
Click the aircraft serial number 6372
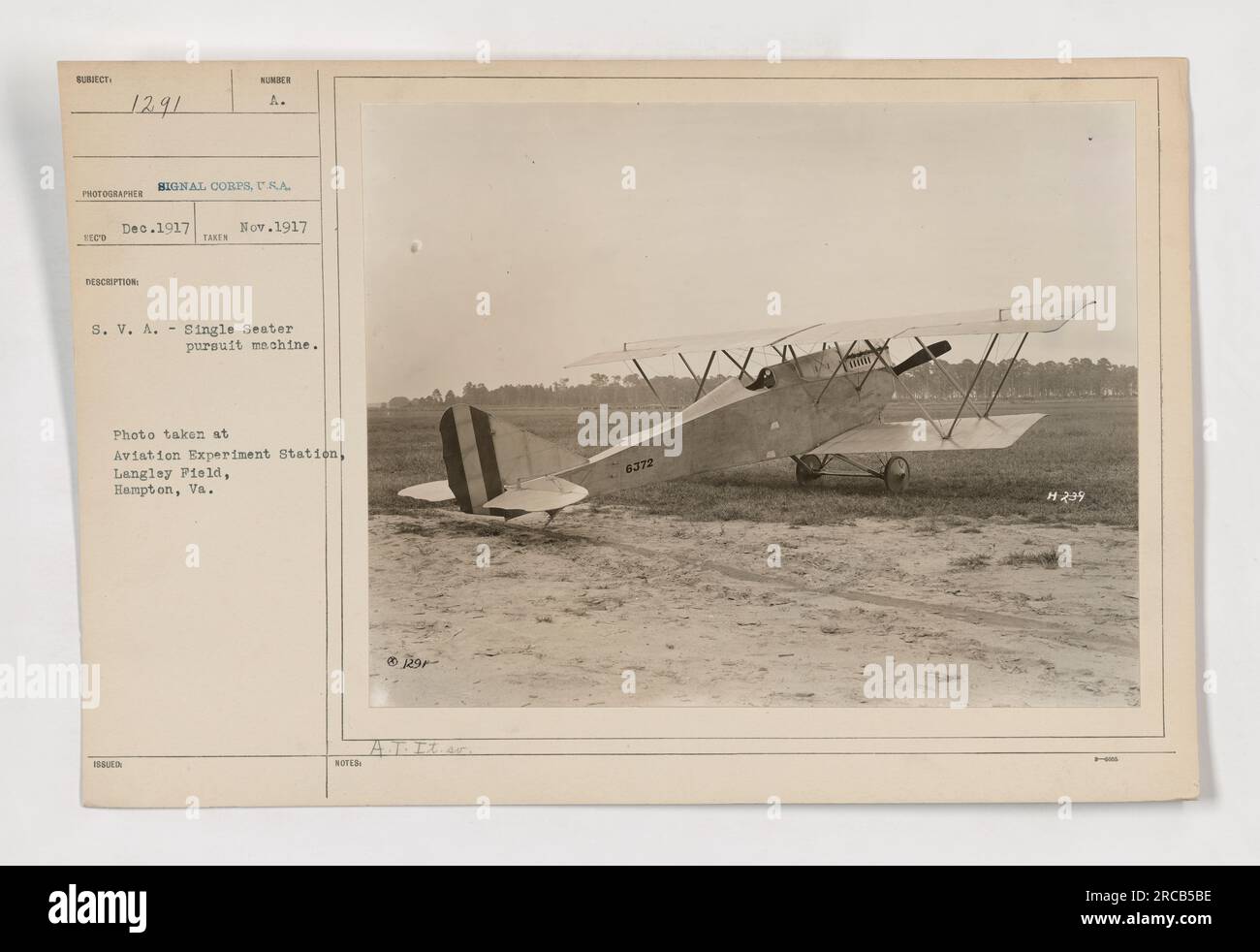click(x=640, y=465)
